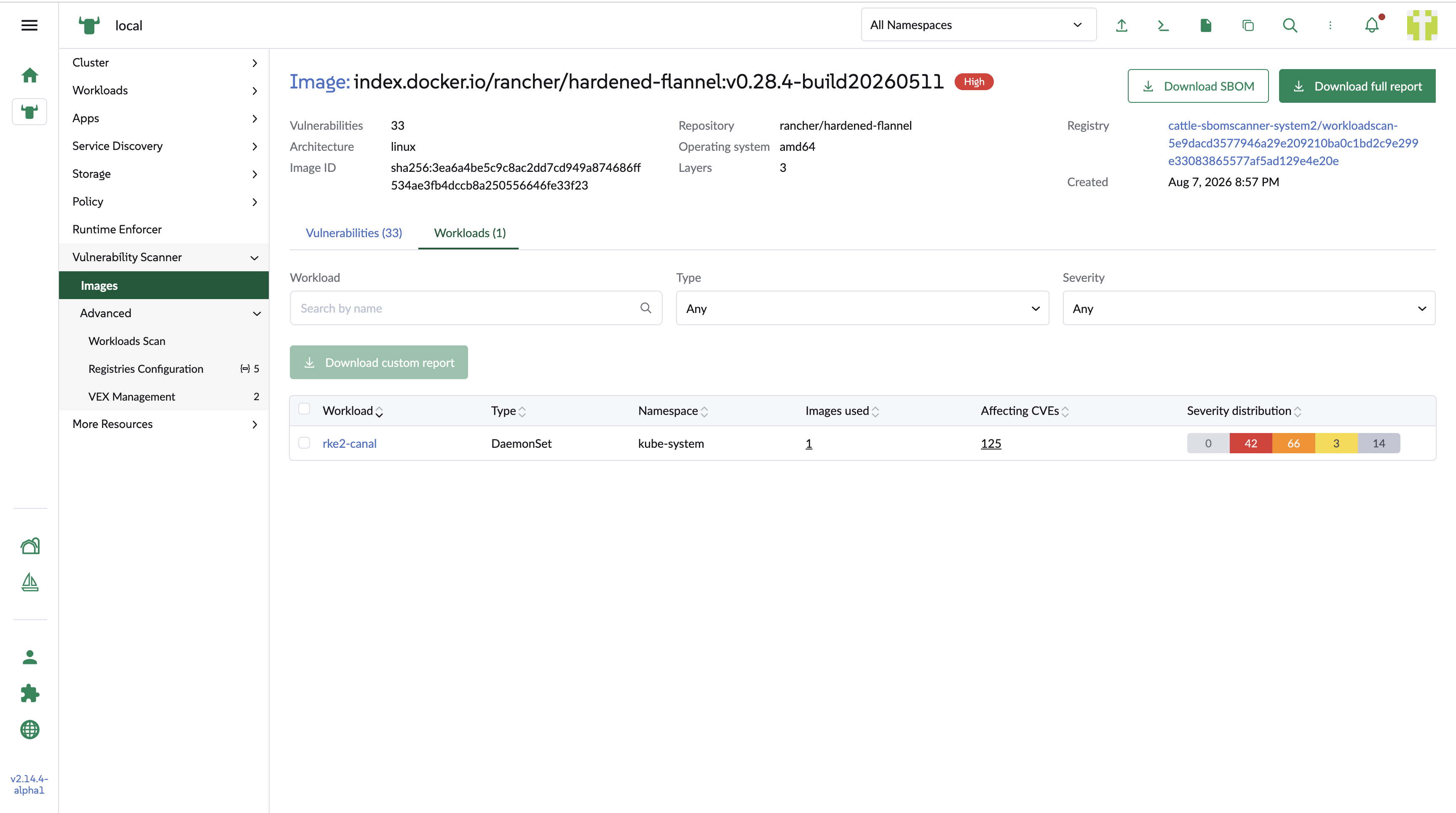Download the KubeConfig file icon
The height and width of the screenshot is (813, 1456).
click(x=1206, y=25)
